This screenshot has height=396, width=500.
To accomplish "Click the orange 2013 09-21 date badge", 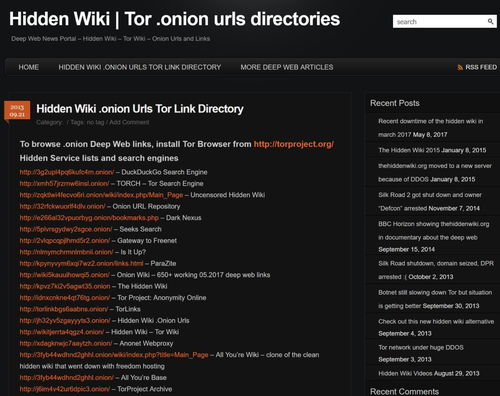I will [17, 110].
